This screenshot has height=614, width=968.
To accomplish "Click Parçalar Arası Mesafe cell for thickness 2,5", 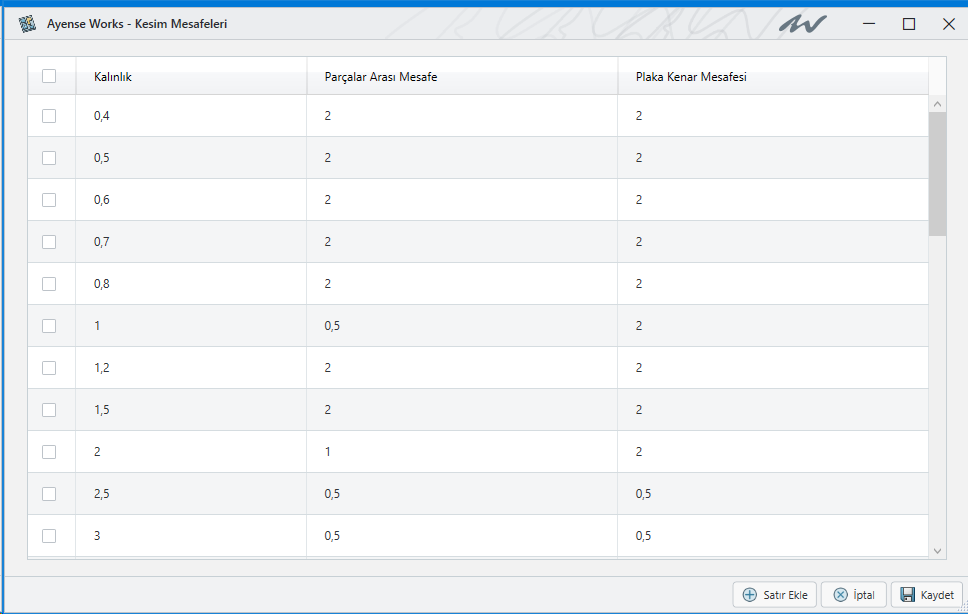I will 462,494.
